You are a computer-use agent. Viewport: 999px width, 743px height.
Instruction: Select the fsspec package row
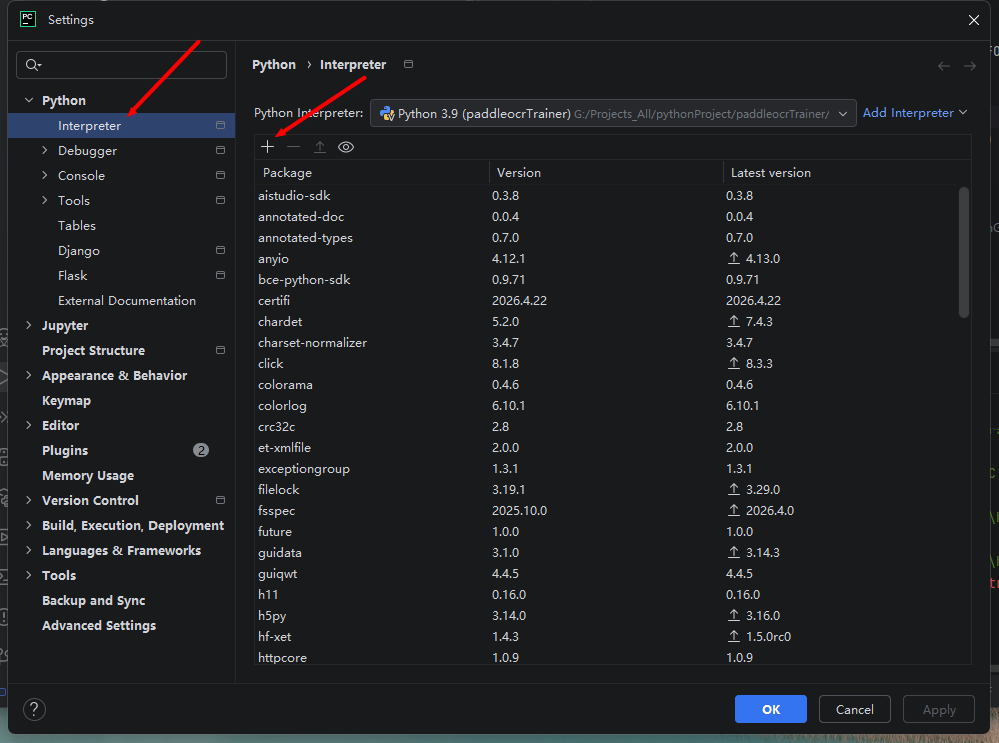coord(606,510)
